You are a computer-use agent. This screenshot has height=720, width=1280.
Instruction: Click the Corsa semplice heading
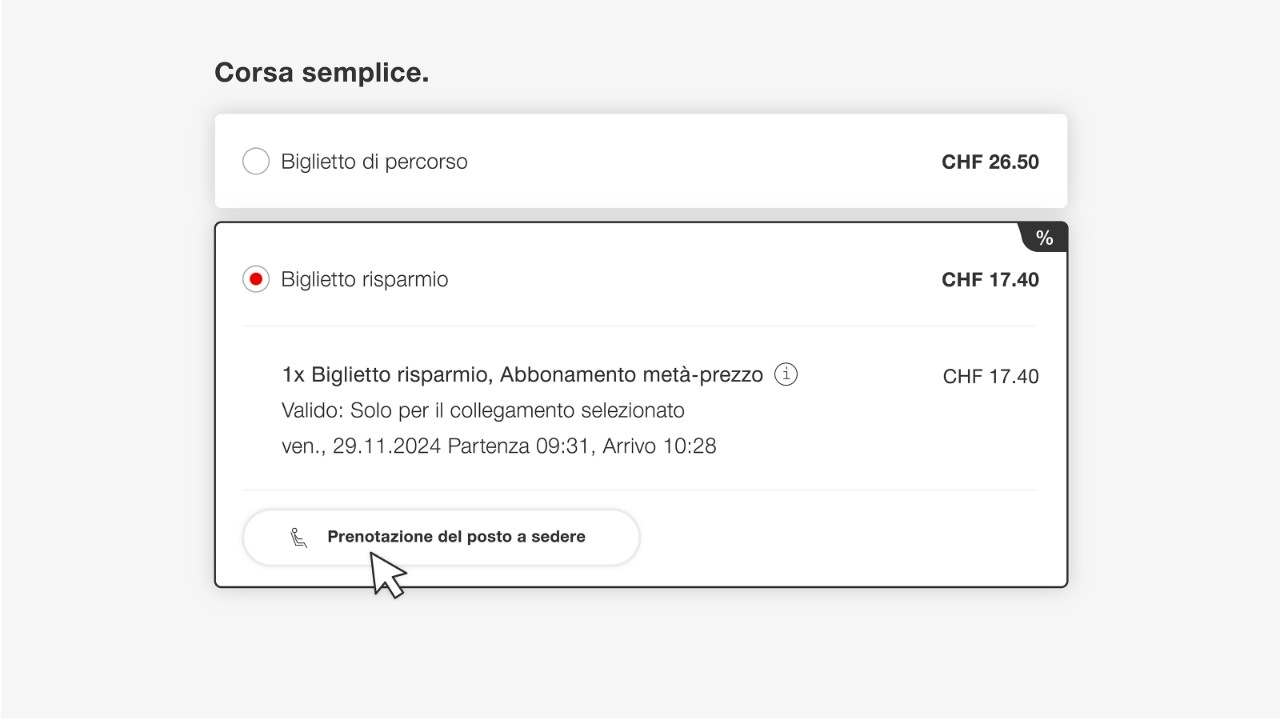click(x=321, y=71)
